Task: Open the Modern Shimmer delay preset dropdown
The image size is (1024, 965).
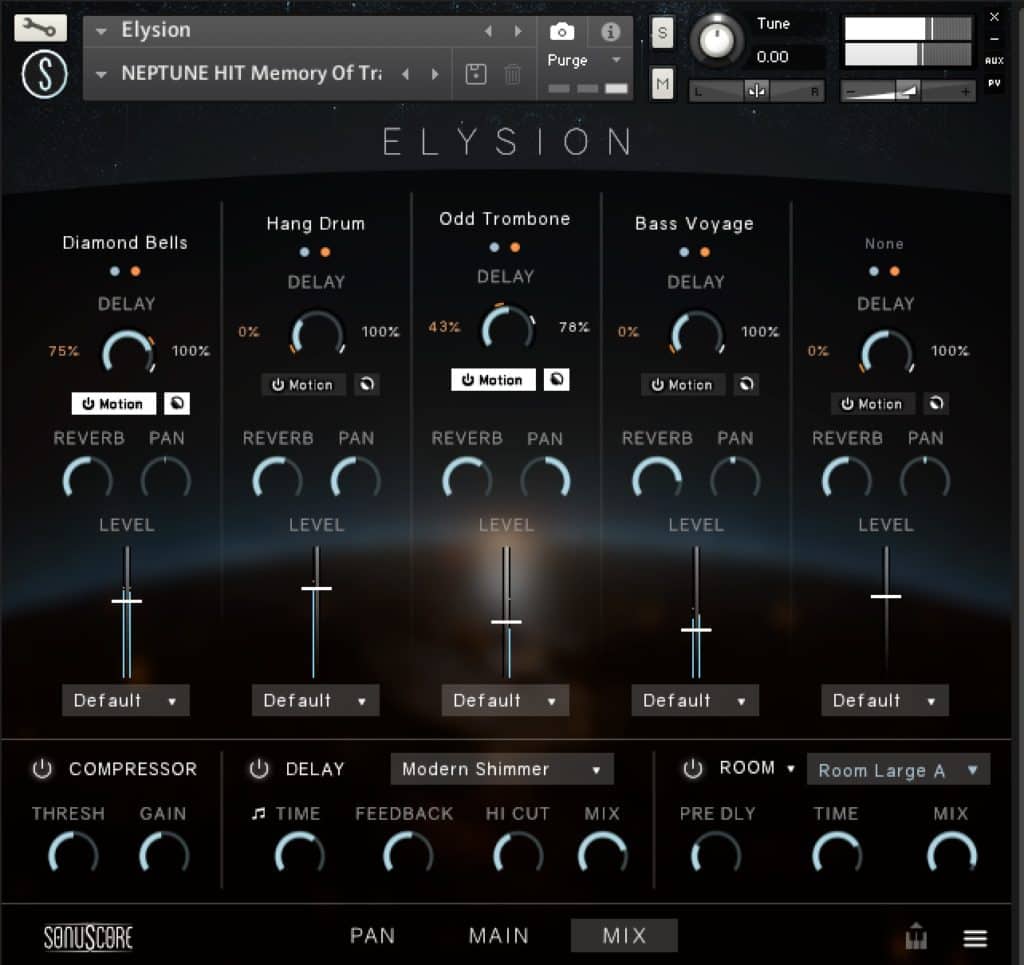Action: (502, 769)
